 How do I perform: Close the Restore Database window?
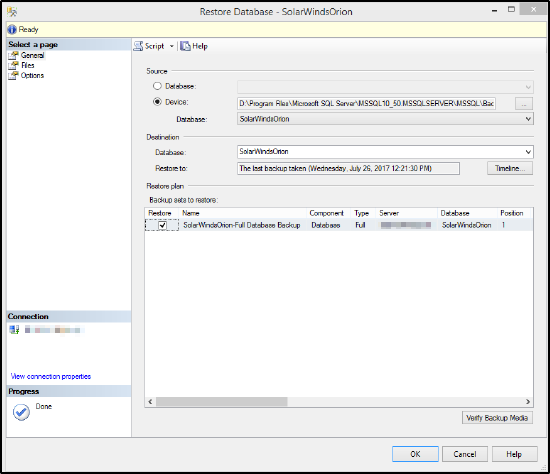pos(533,9)
